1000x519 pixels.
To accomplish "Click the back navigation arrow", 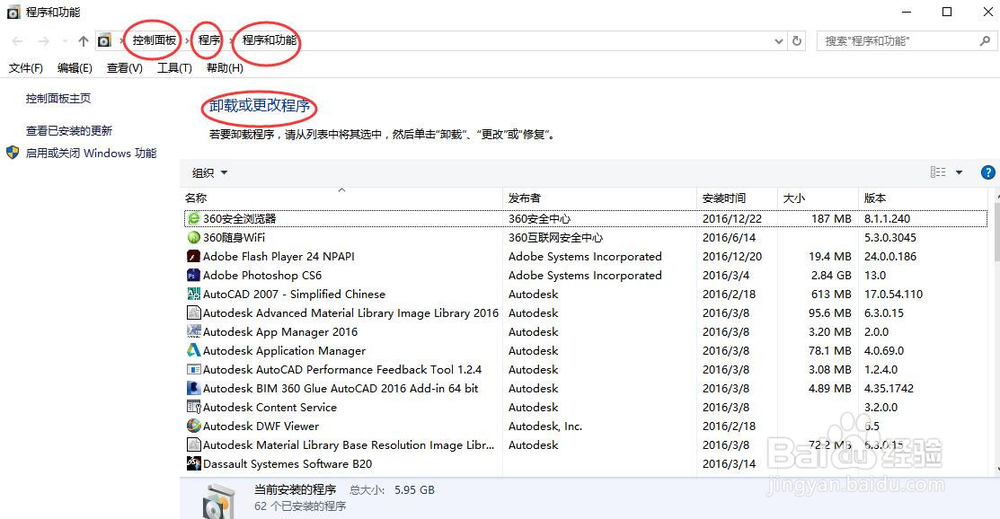I will tap(17, 41).
